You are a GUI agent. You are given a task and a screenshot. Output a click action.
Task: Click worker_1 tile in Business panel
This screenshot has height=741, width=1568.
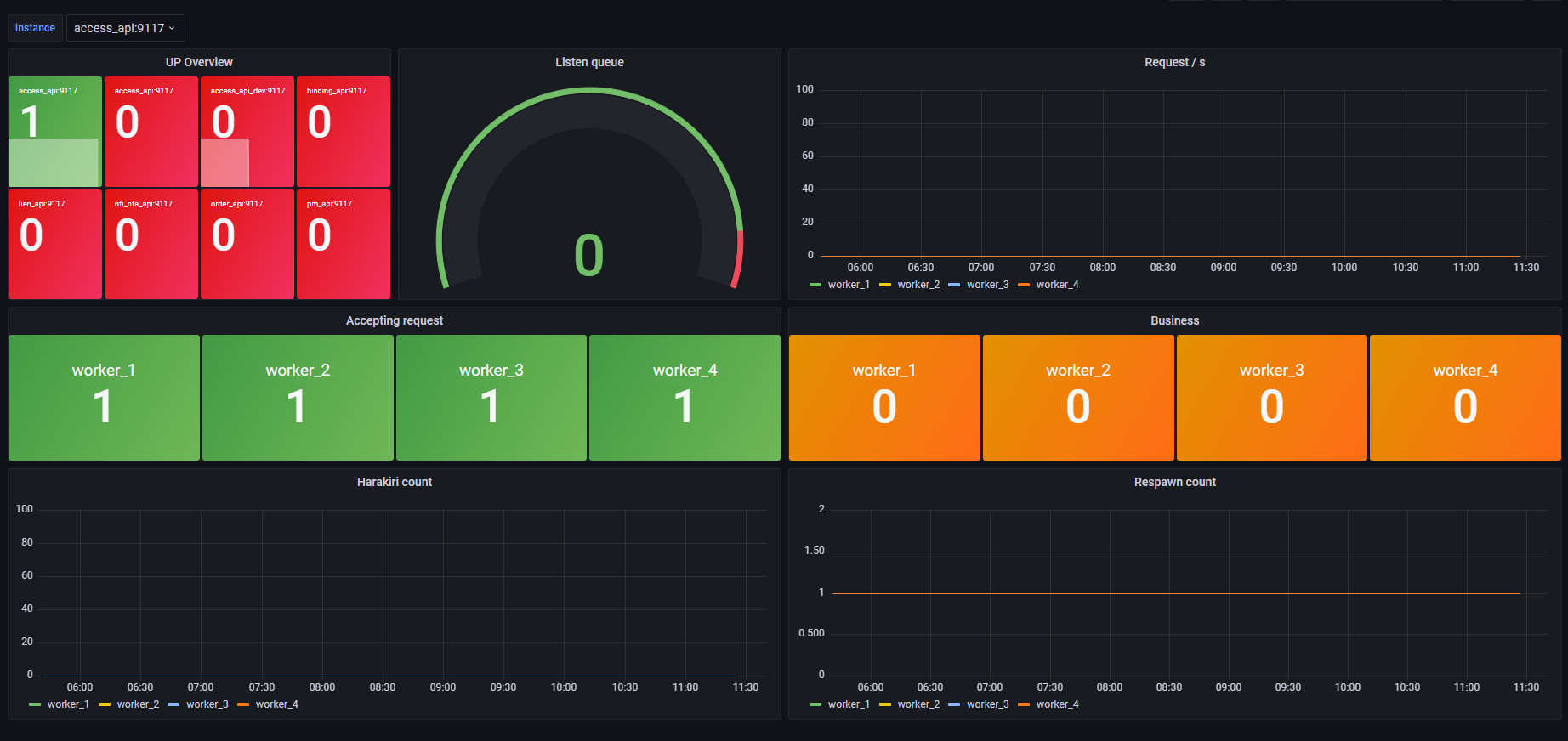point(884,398)
